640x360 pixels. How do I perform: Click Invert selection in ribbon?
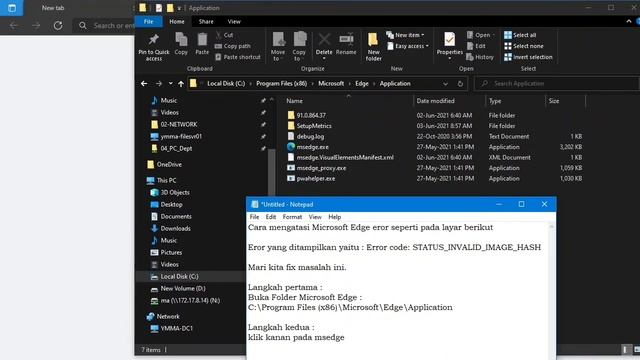point(528,57)
